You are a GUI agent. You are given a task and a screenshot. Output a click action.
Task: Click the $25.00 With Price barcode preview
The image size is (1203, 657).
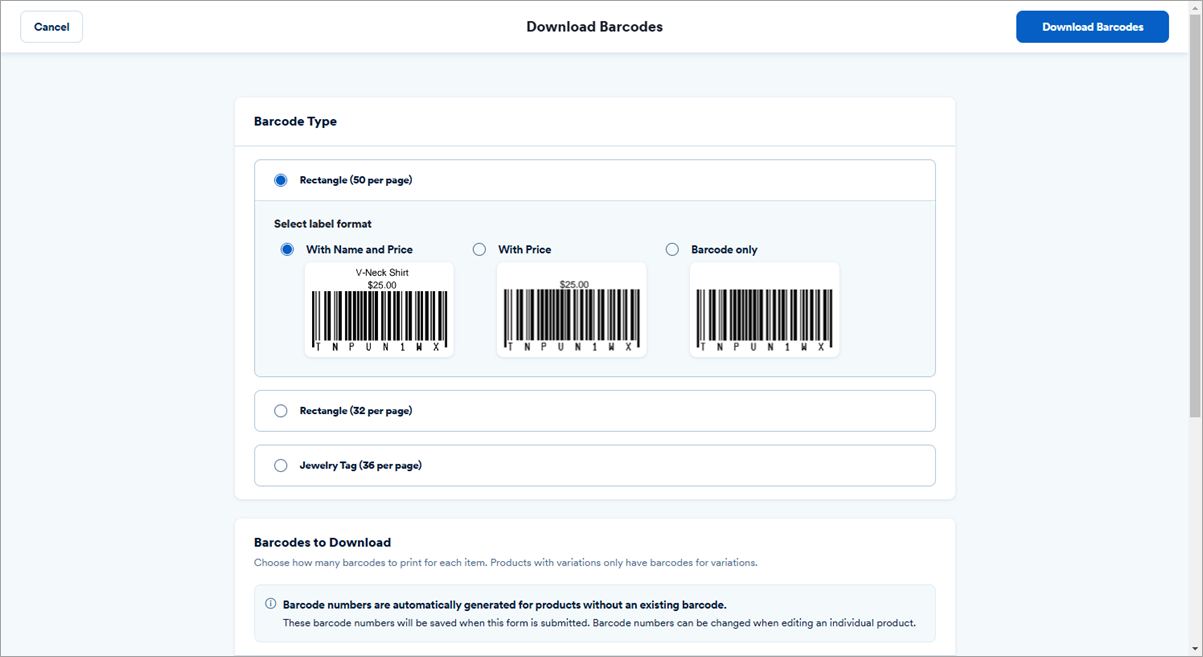click(x=571, y=310)
